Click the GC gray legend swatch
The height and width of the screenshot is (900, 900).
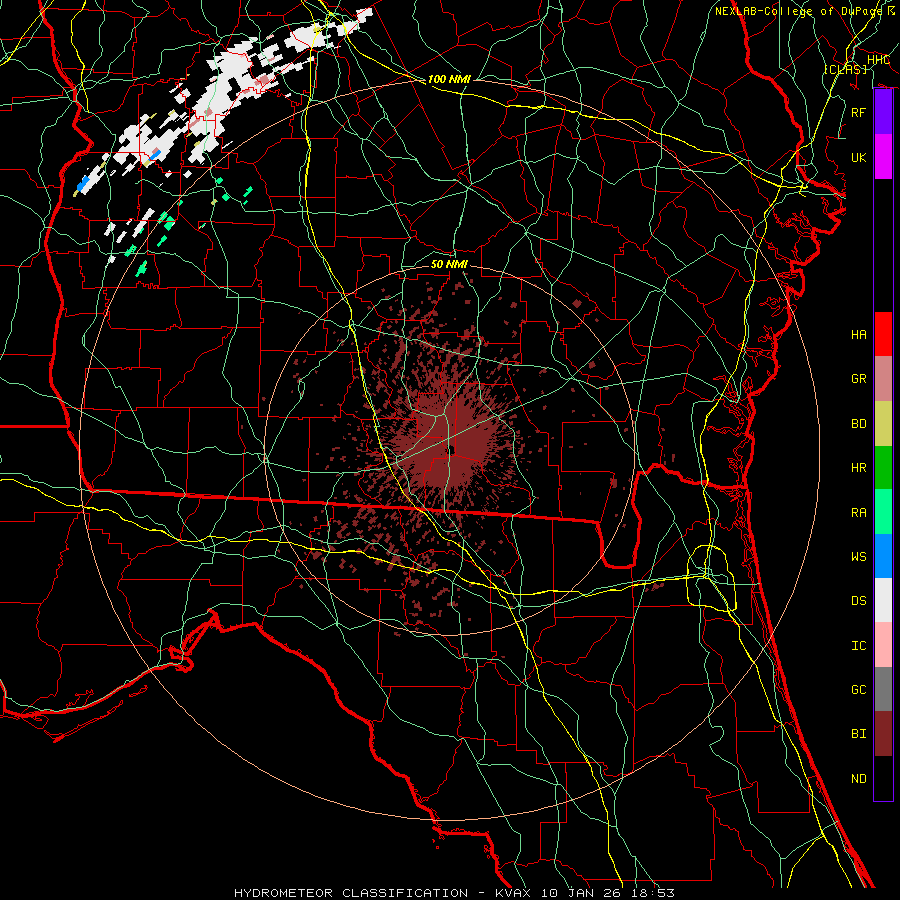click(883, 689)
